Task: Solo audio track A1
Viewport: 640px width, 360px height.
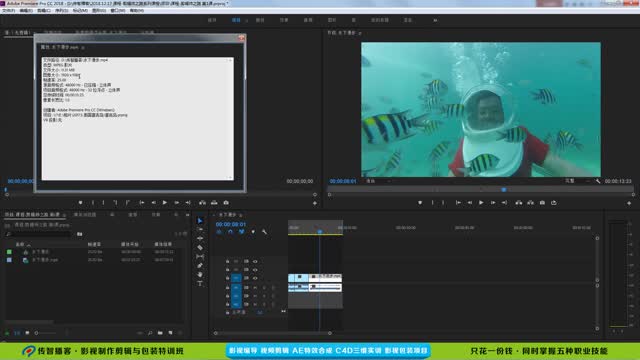Action: pos(264,288)
